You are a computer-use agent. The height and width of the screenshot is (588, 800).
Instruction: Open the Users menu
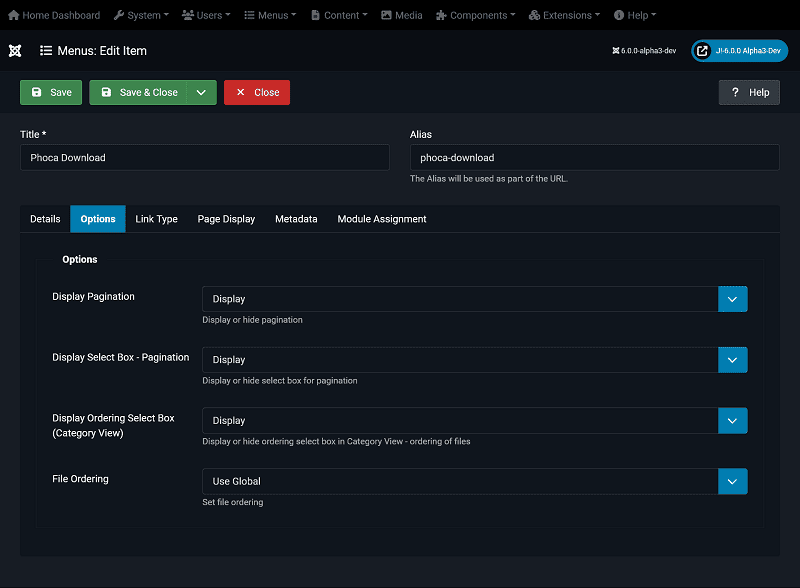point(206,15)
